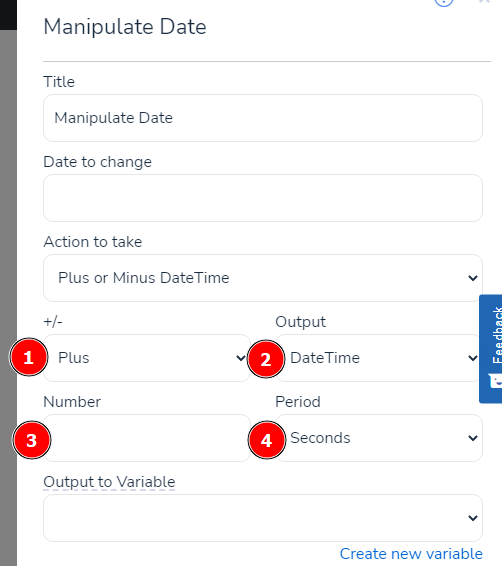The image size is (502, 566).
Task: Close the Manipulate Date panel
Action: (484, 2)
